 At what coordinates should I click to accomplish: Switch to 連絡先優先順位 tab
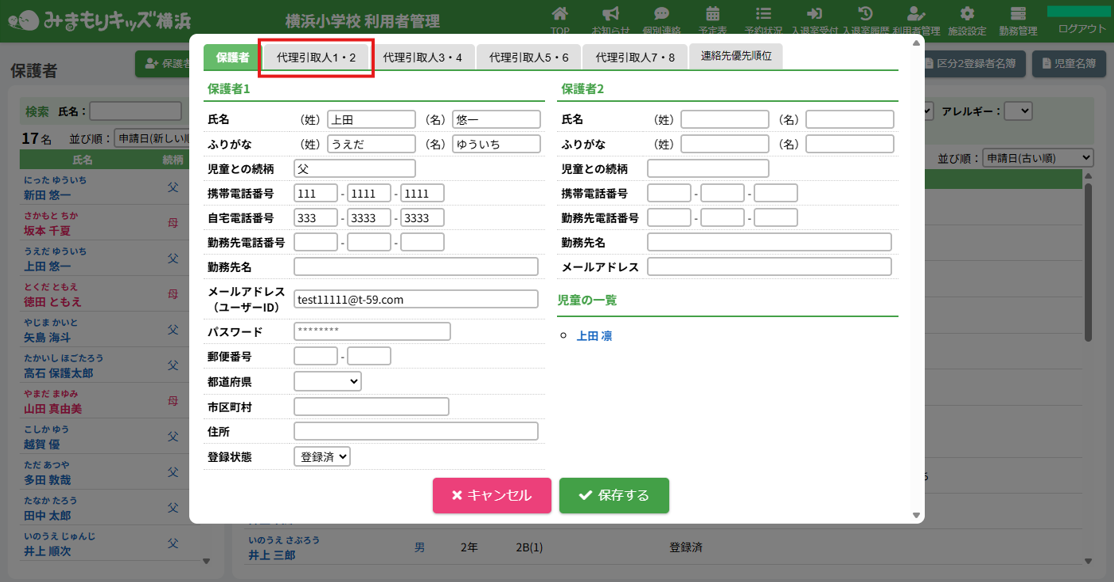pos(736,56)
